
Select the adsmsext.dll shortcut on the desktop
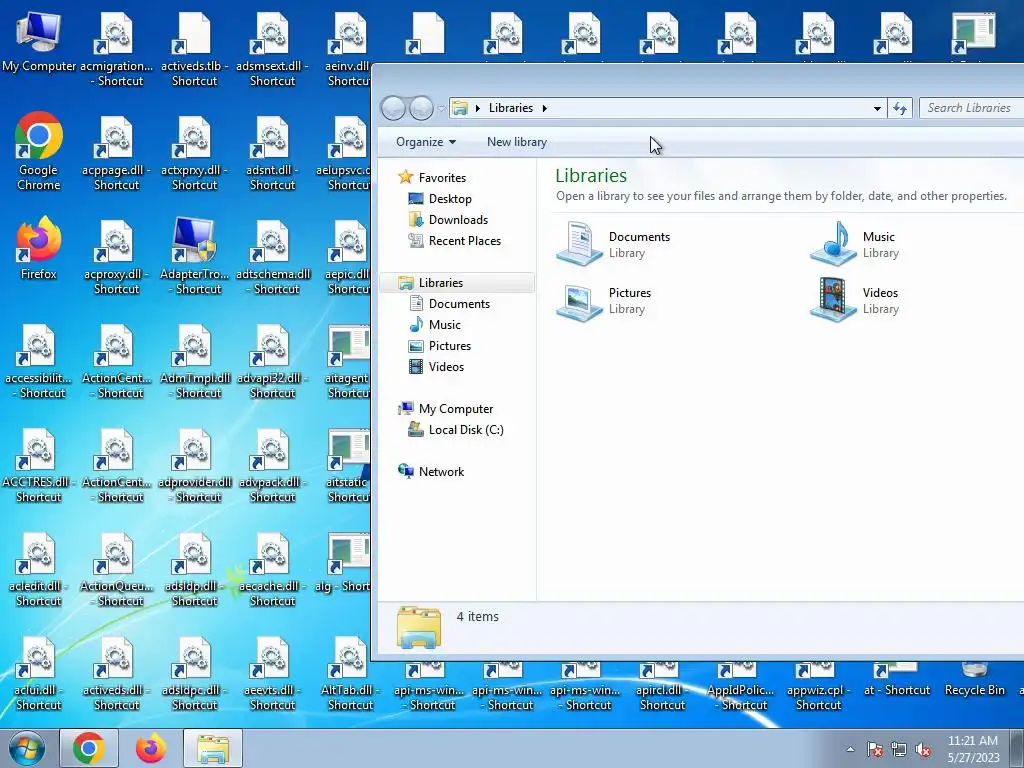click(x=272, y=49)
